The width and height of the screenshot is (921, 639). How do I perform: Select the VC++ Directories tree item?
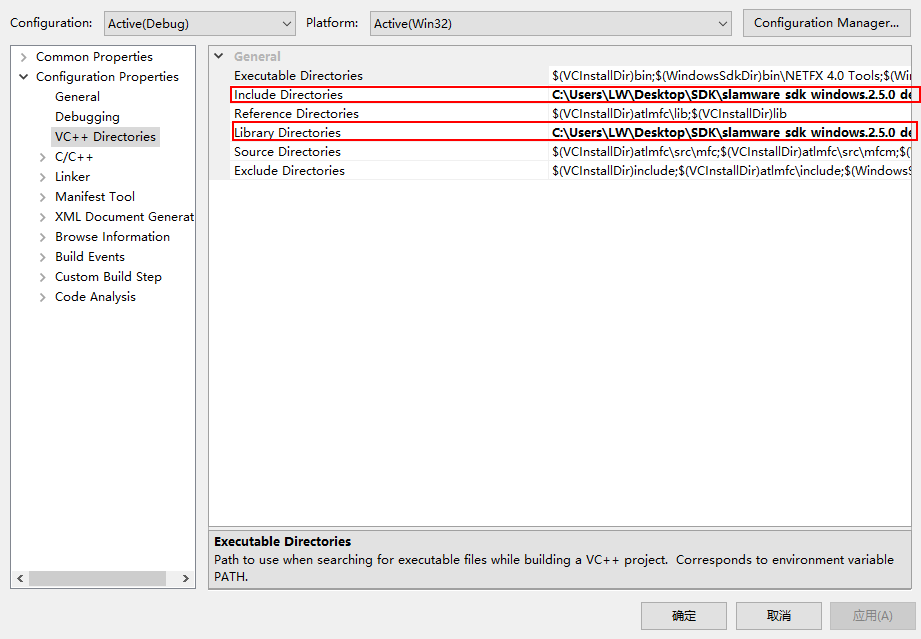coord(105,136)
